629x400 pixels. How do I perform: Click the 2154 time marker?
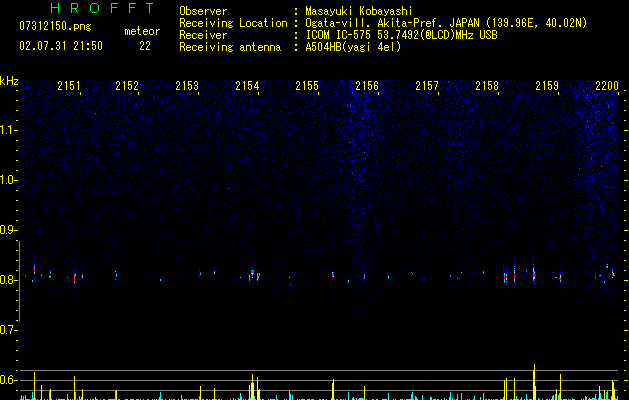[247, 85]
